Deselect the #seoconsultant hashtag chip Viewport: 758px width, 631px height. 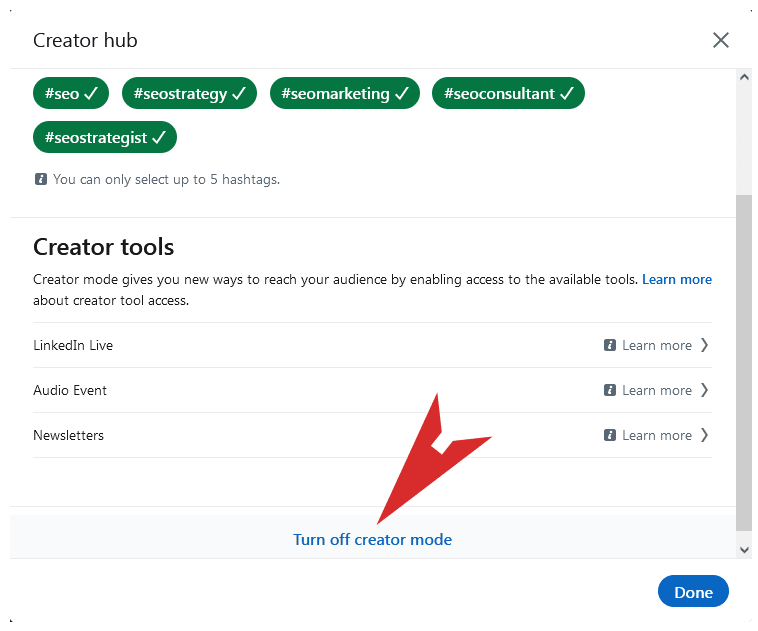coord(508,93)
